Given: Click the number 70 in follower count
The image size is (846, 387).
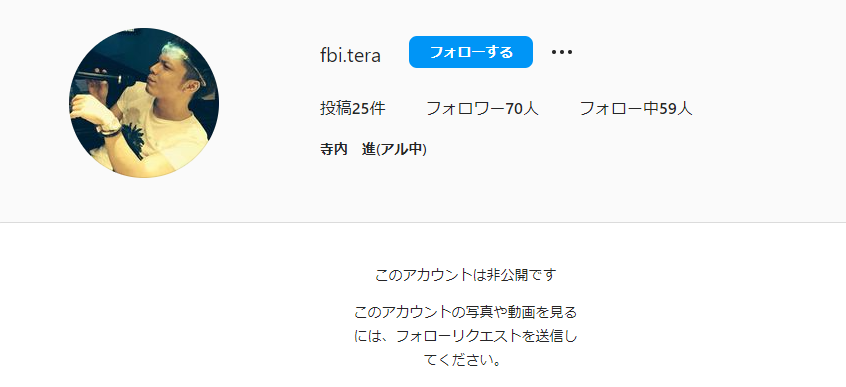Looking at the screenshot, I should click(514, 108).
